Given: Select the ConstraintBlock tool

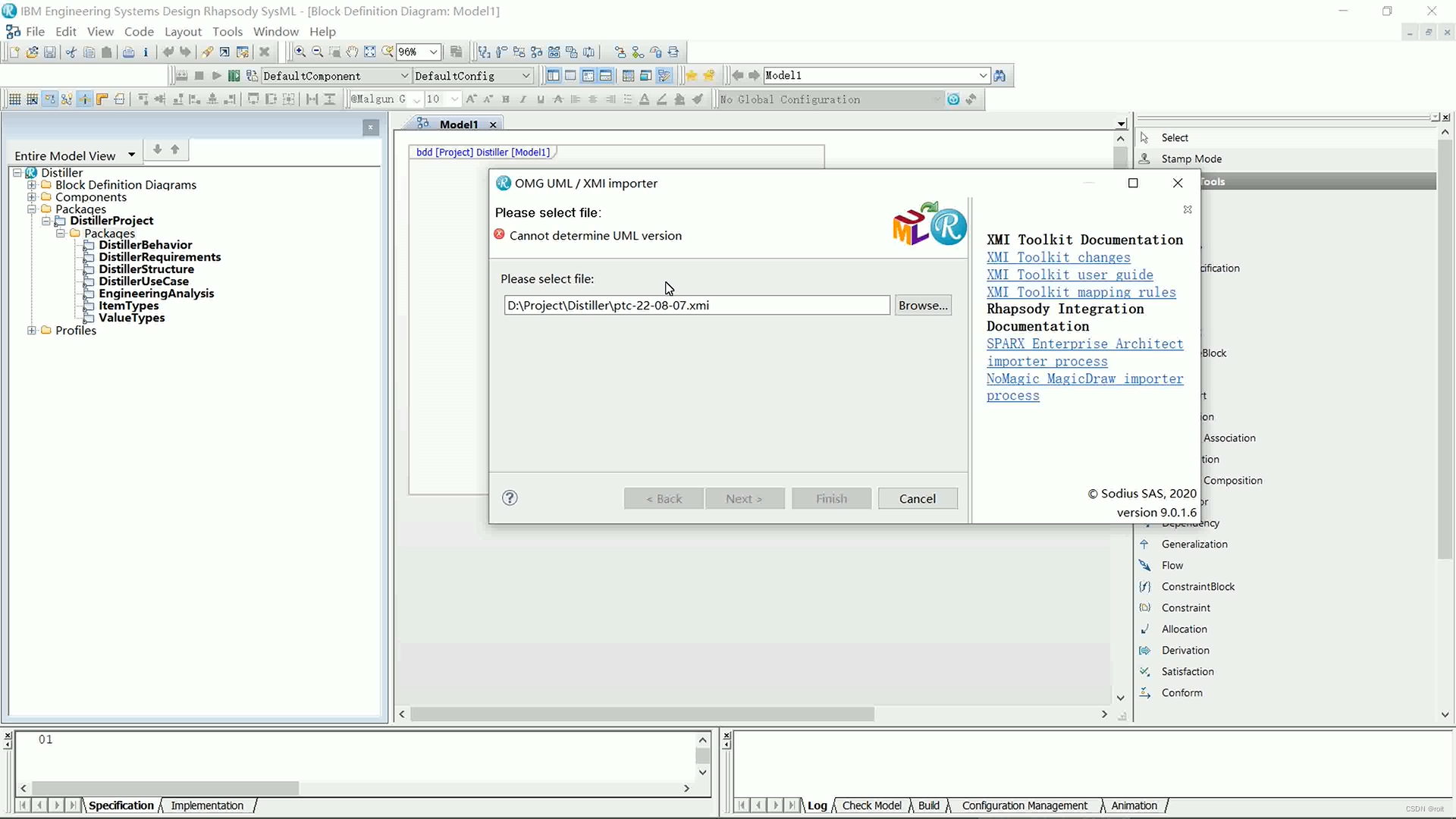Looking at the screenshot, I should coord(1198,586).
